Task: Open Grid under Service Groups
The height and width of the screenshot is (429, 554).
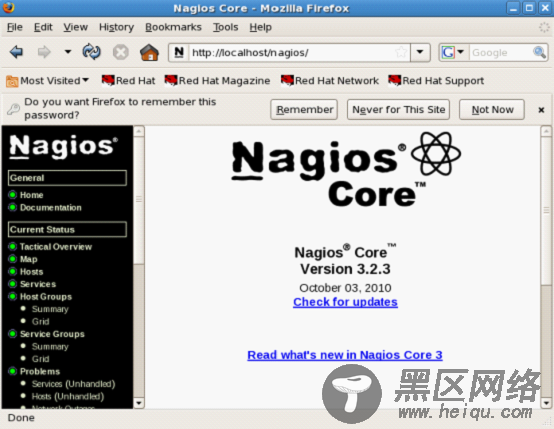Action: (40, 359)
